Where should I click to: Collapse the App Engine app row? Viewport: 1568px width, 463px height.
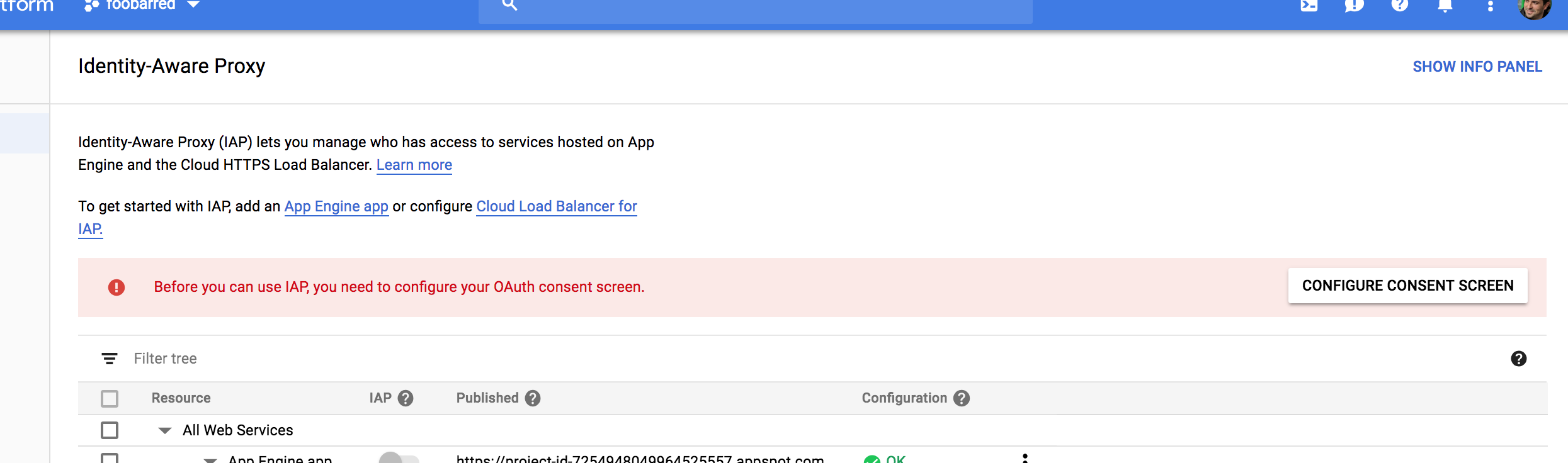210,460
